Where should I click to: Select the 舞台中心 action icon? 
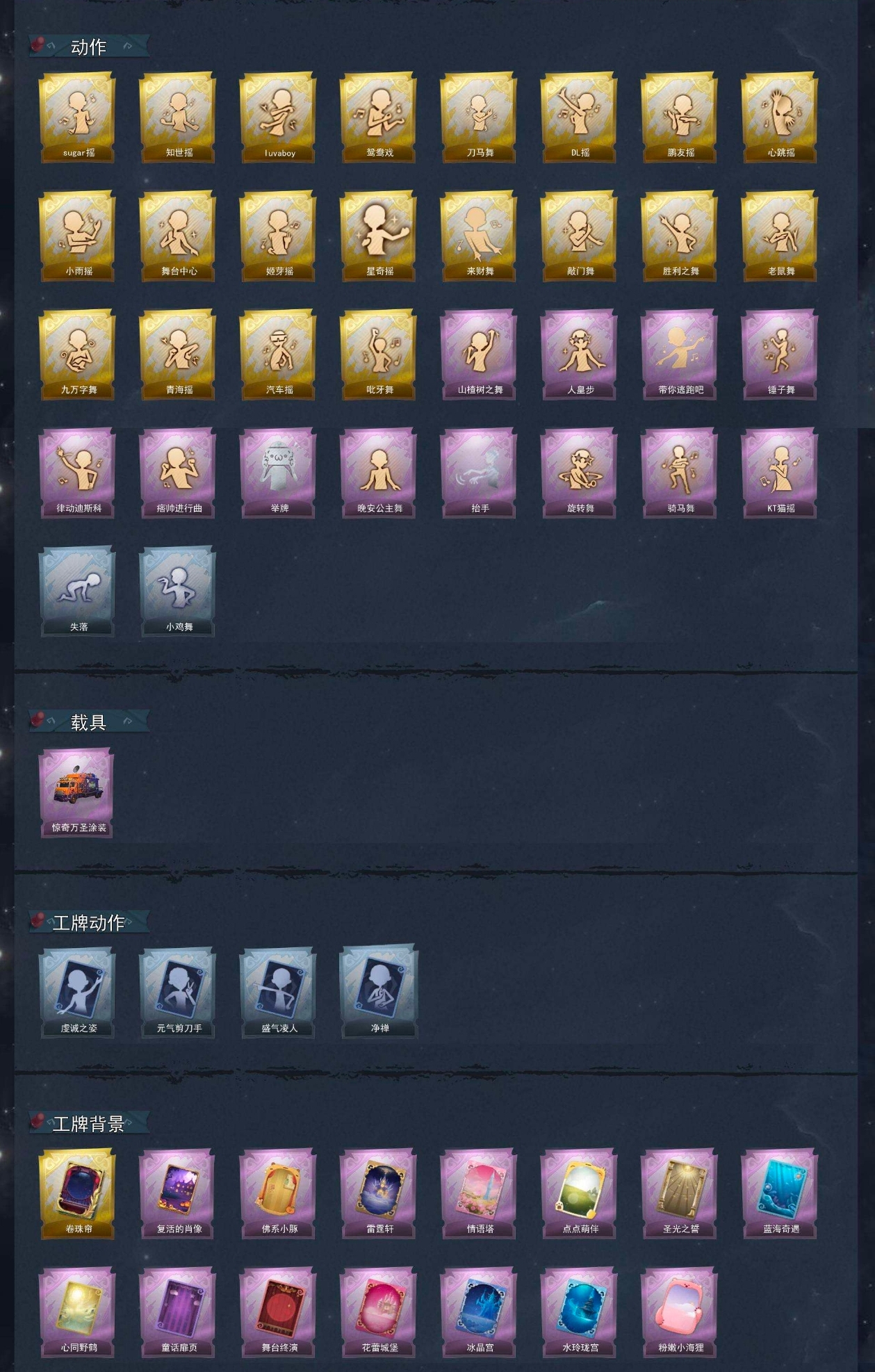click(x=177, y=236)
